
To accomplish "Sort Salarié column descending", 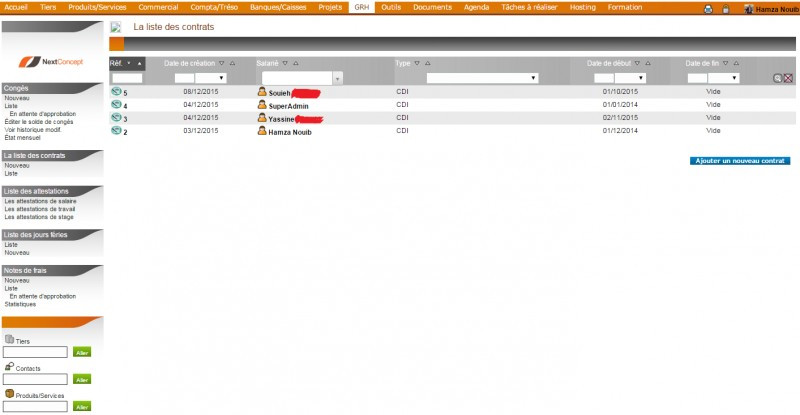I will [x=285, y=63].
